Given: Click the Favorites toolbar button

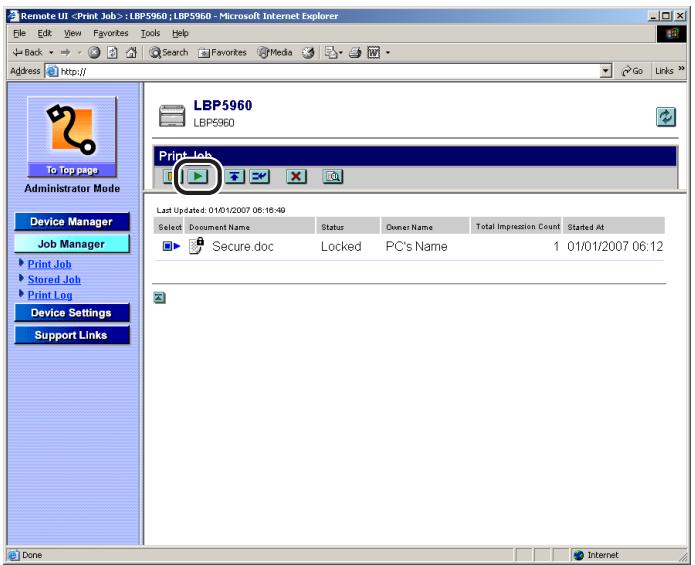Looking at the screenshot, I should 222,52.
